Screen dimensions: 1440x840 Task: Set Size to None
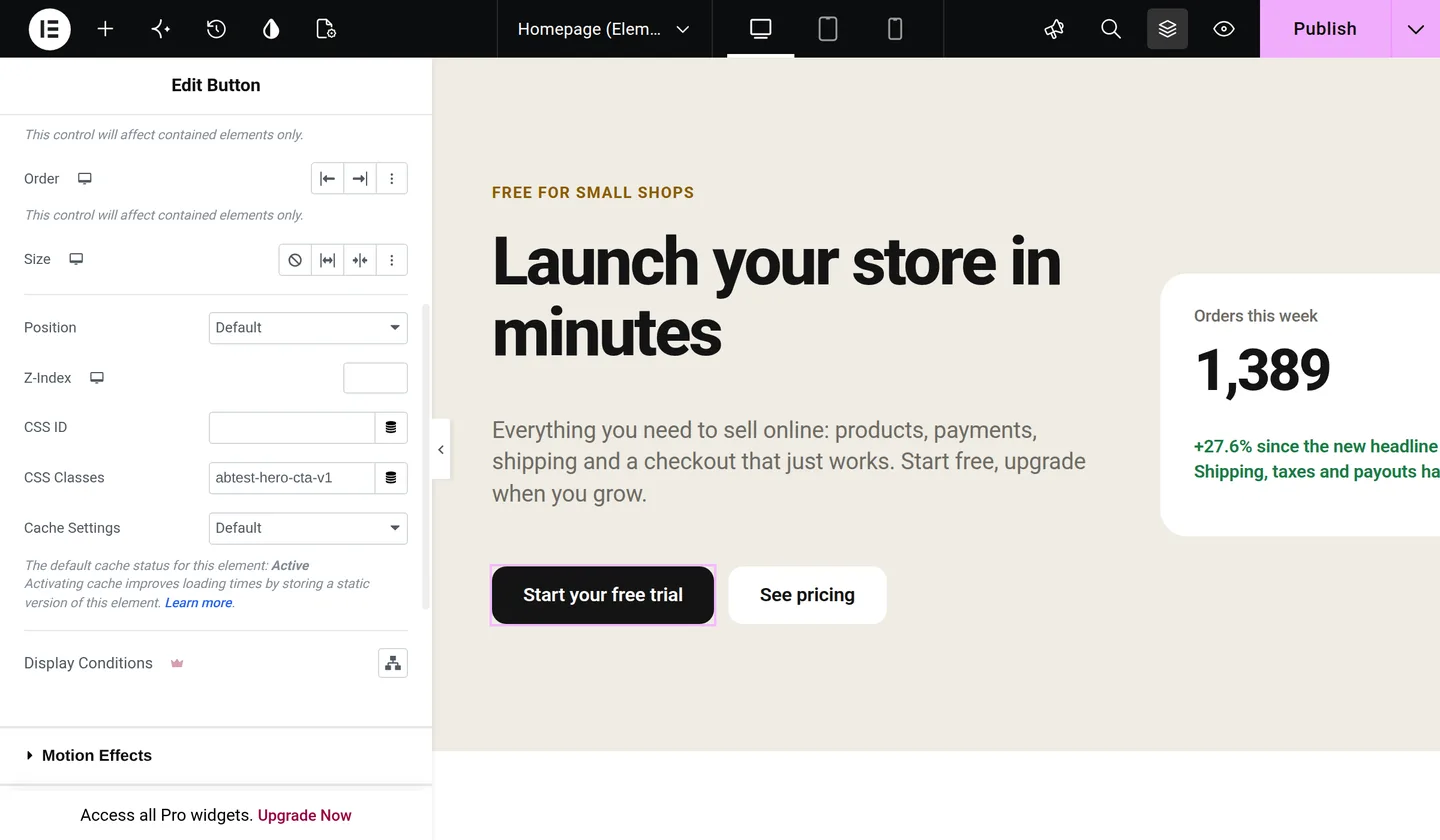point(295,260)
